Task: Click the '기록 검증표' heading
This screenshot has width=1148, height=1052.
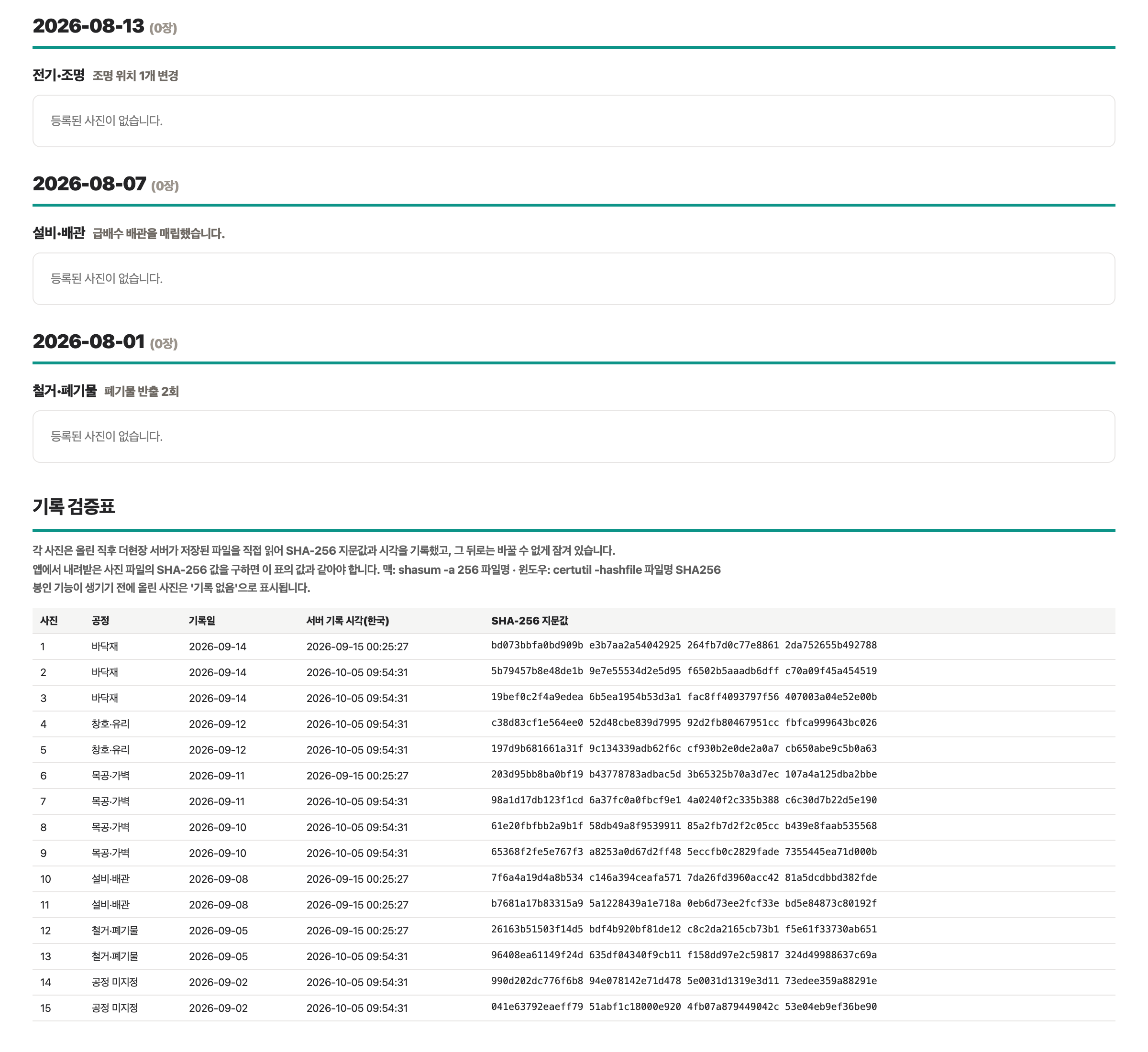Action: coord(74,506)
